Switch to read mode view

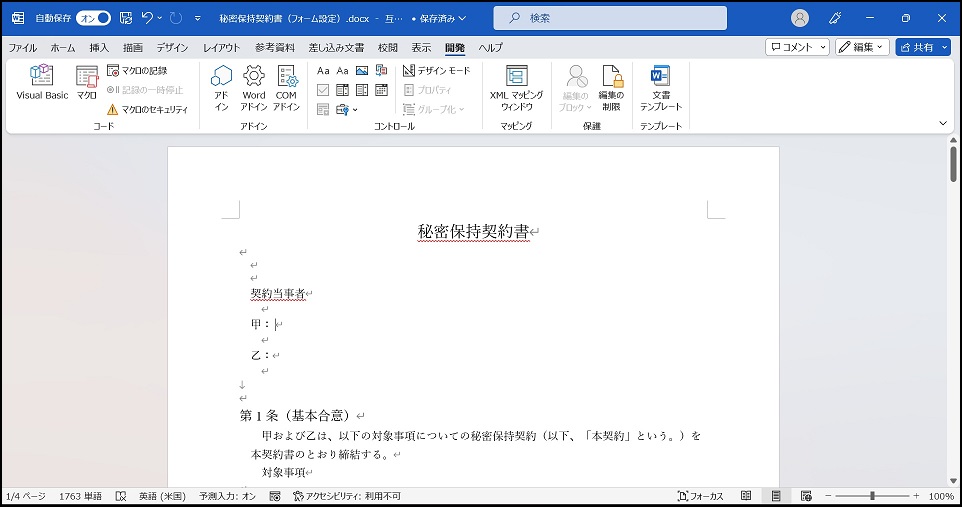pyautogui.click(x=746, y=496)
